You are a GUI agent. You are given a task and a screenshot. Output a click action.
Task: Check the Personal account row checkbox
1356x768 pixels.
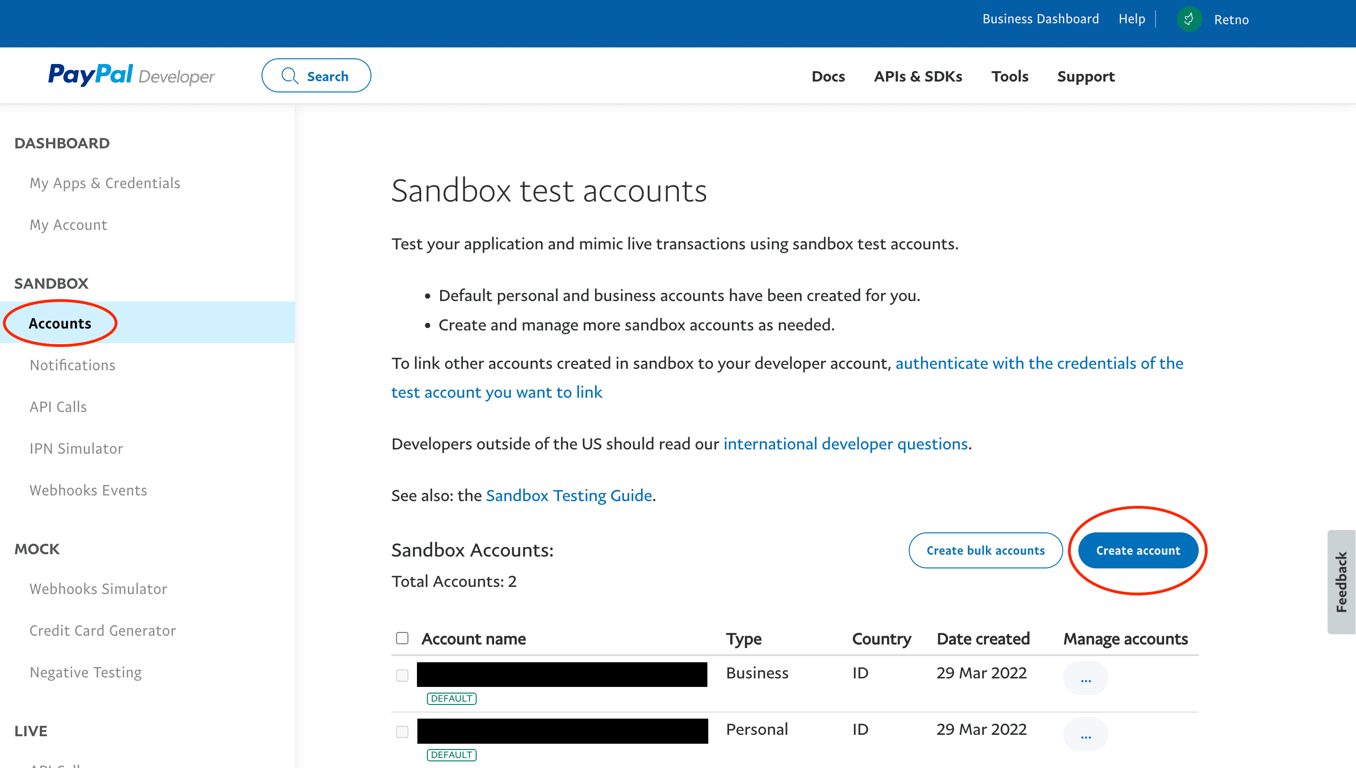402,732
